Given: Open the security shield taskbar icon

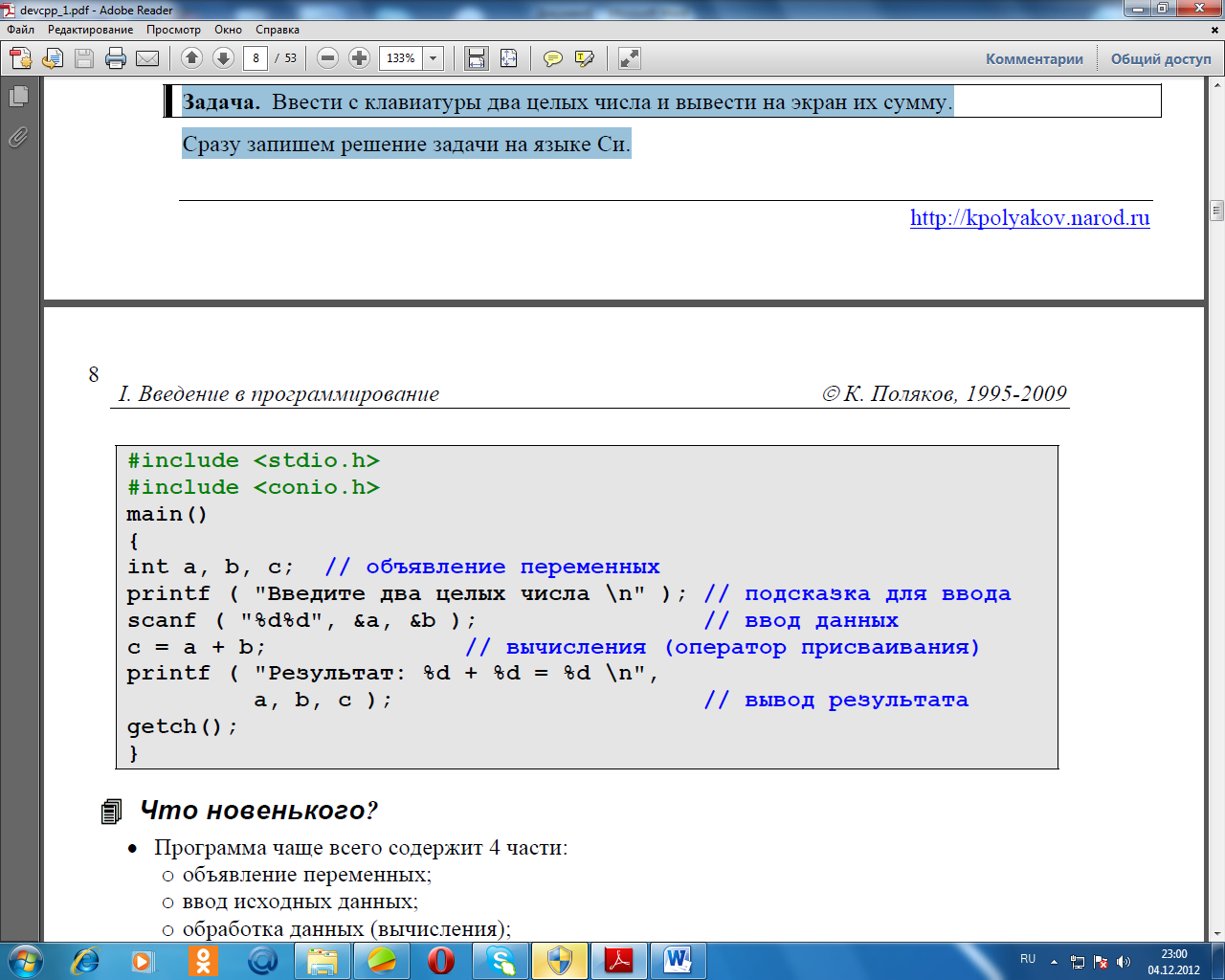Looking at the screenshot, I should [x=560, y=960].
